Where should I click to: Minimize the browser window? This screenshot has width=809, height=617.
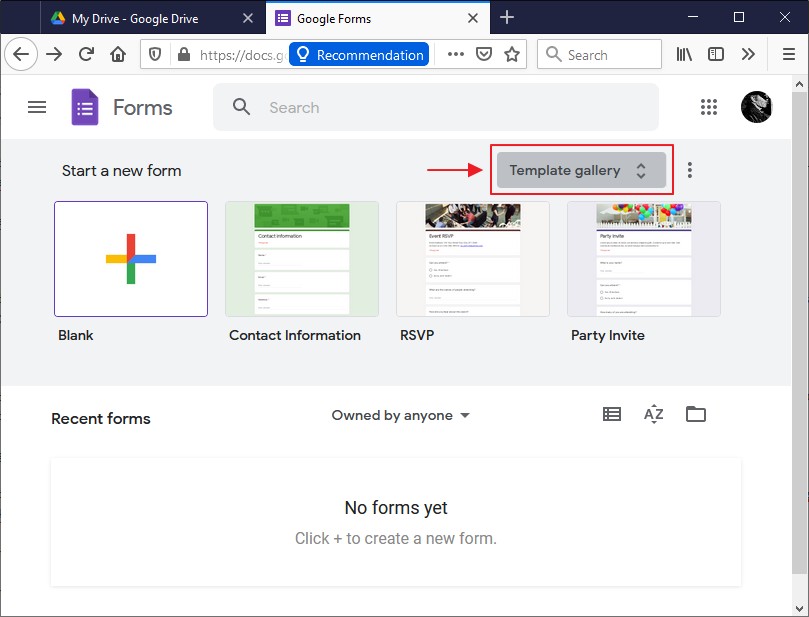point(693,17)
